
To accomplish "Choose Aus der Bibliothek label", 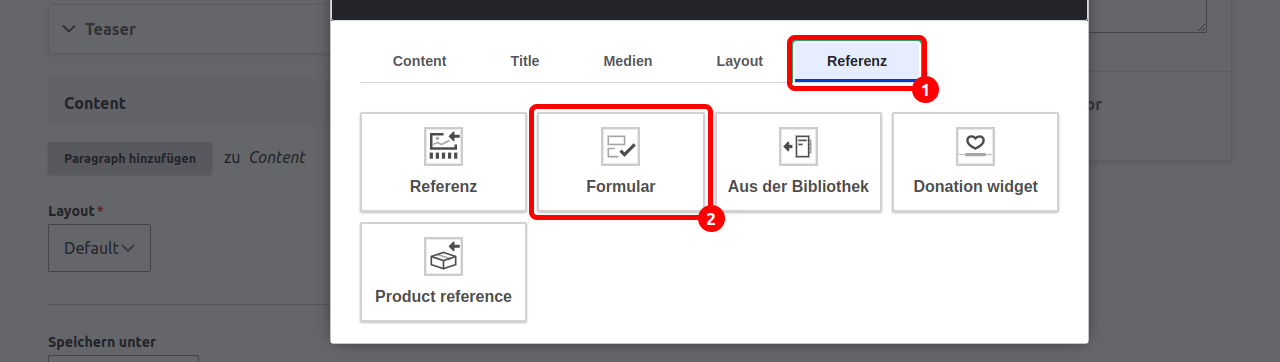I will 798,186.
